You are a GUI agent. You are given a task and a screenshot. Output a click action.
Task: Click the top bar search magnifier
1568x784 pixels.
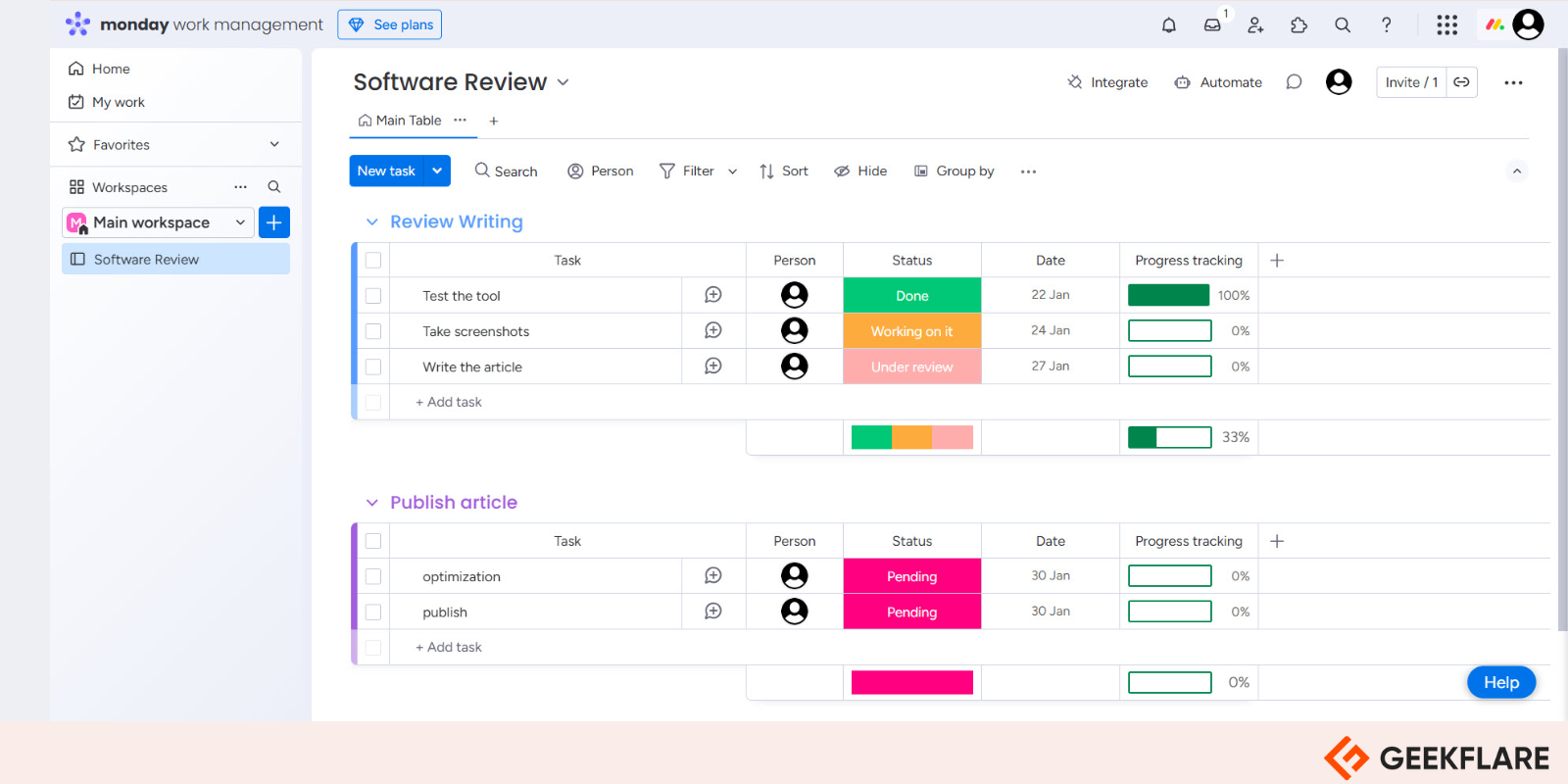coord(1343,25)
